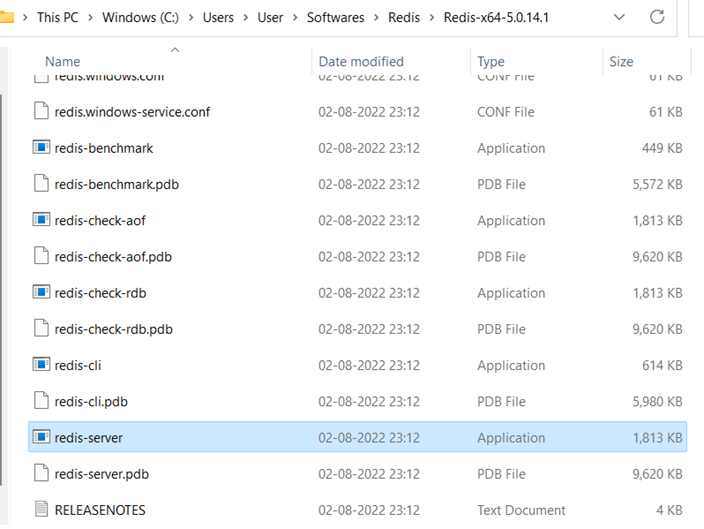Select the redis-check-rdb.pdb file name
Screen dimensions: 704x529
[x=114, y=329]
